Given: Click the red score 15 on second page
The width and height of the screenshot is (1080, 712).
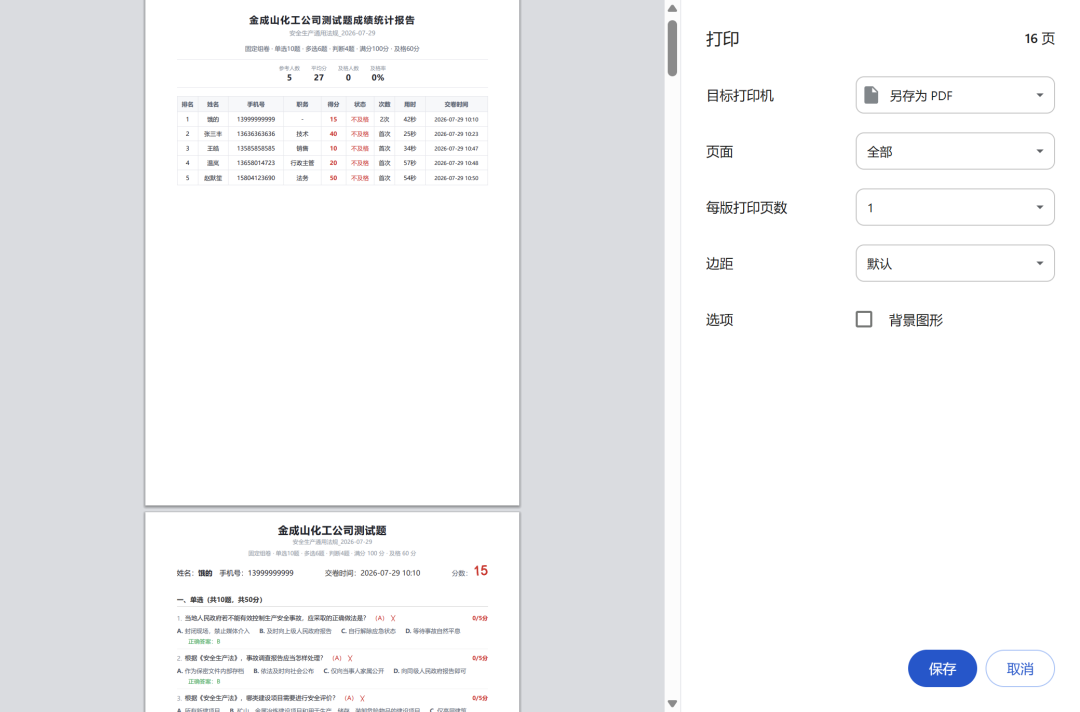Looking at the screenshot, I should coord(480,571).
